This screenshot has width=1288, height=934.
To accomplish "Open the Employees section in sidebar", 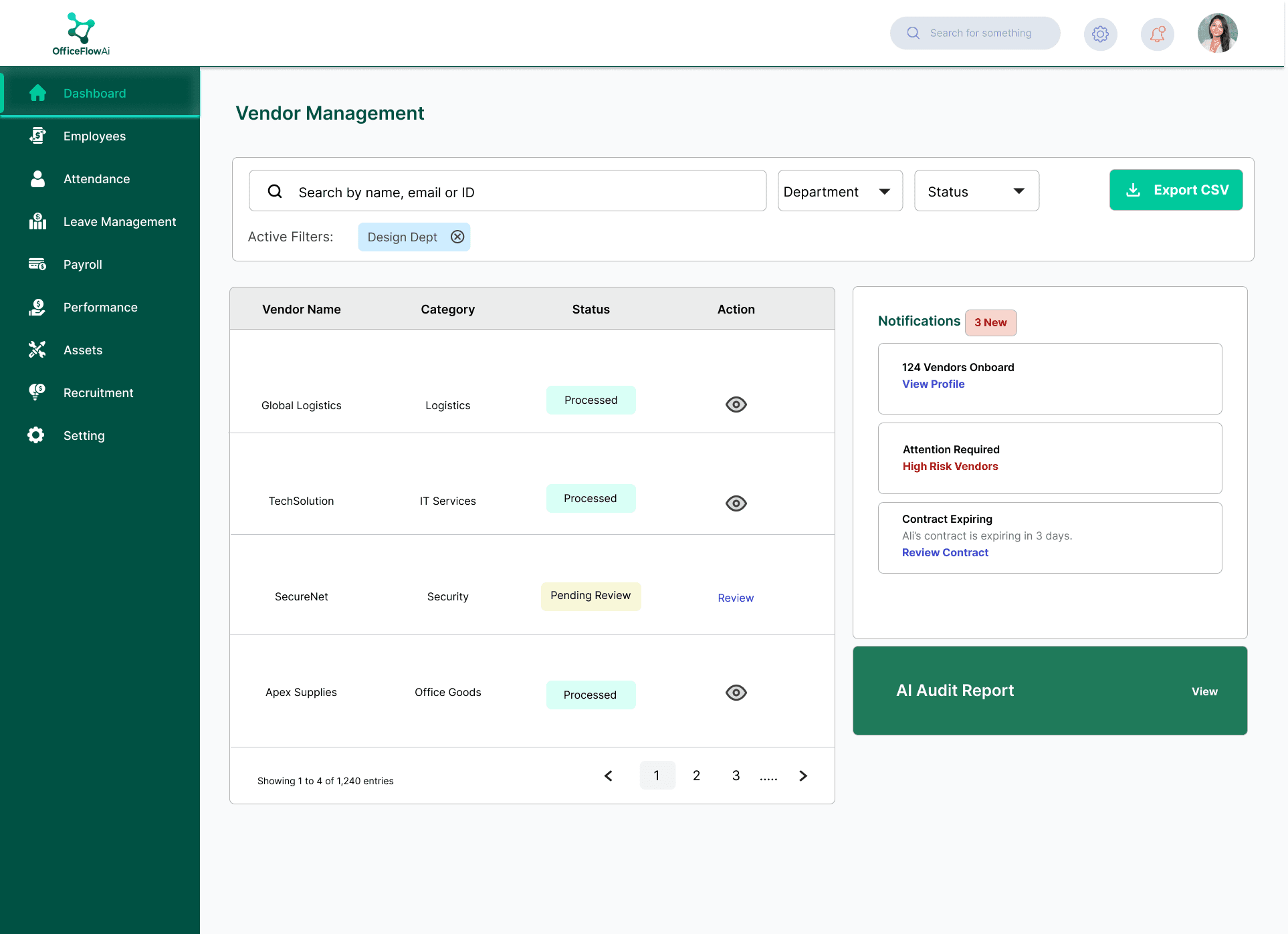I will [x=94, y=136].
